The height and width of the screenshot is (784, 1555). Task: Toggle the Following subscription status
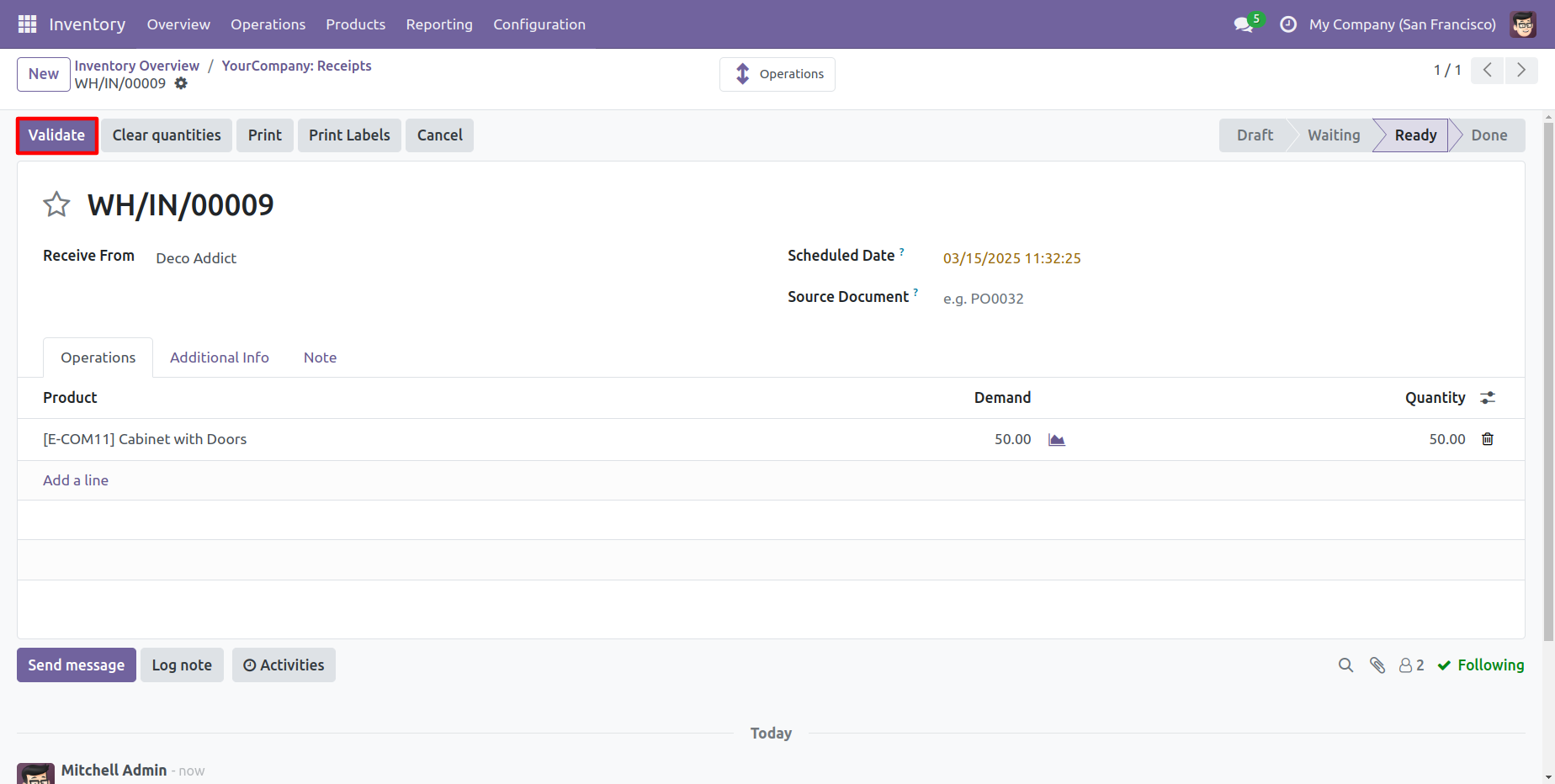tap(1481, 665)
